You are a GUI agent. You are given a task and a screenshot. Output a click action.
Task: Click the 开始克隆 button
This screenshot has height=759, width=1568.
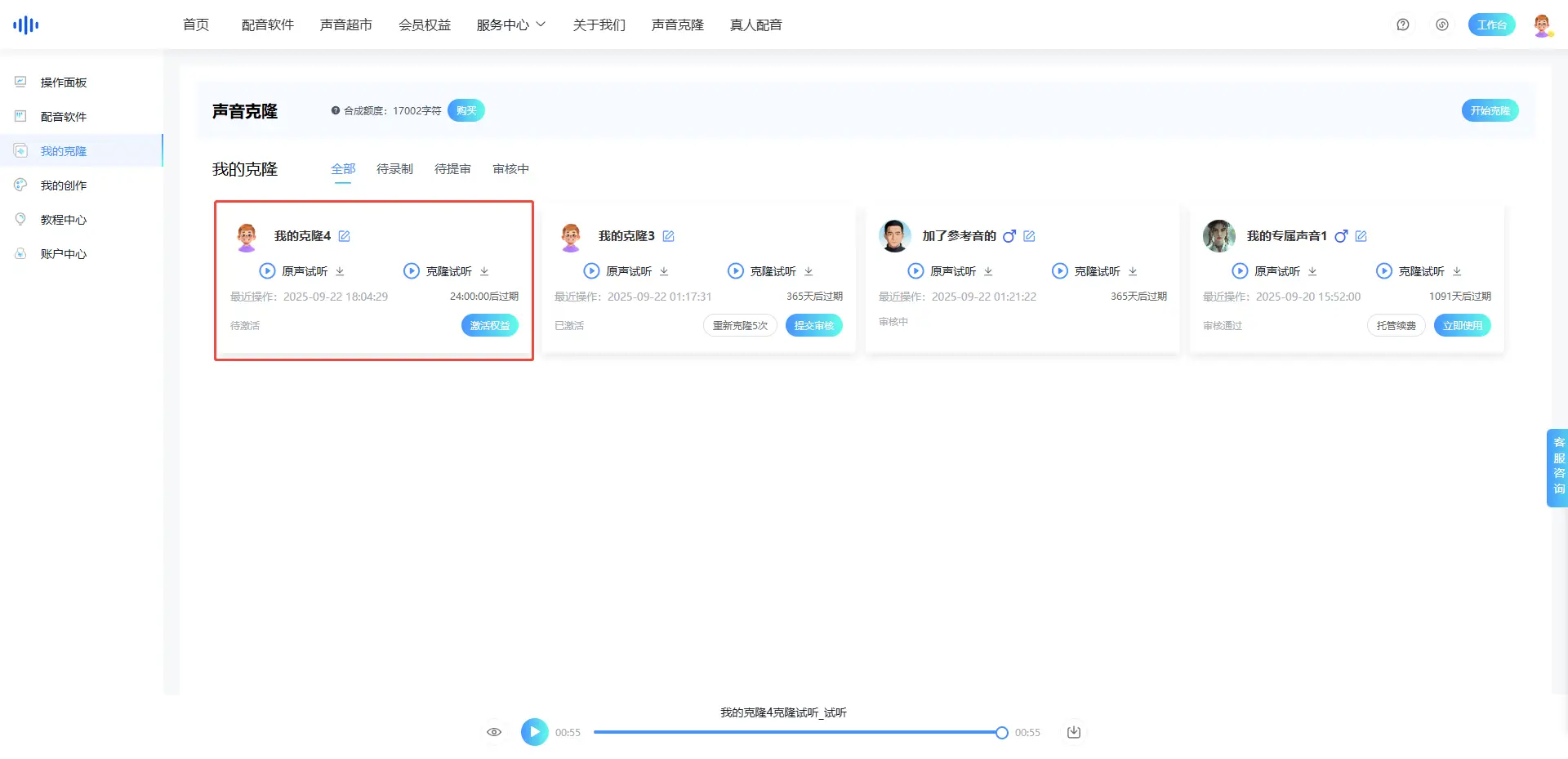coord(1489,110)
